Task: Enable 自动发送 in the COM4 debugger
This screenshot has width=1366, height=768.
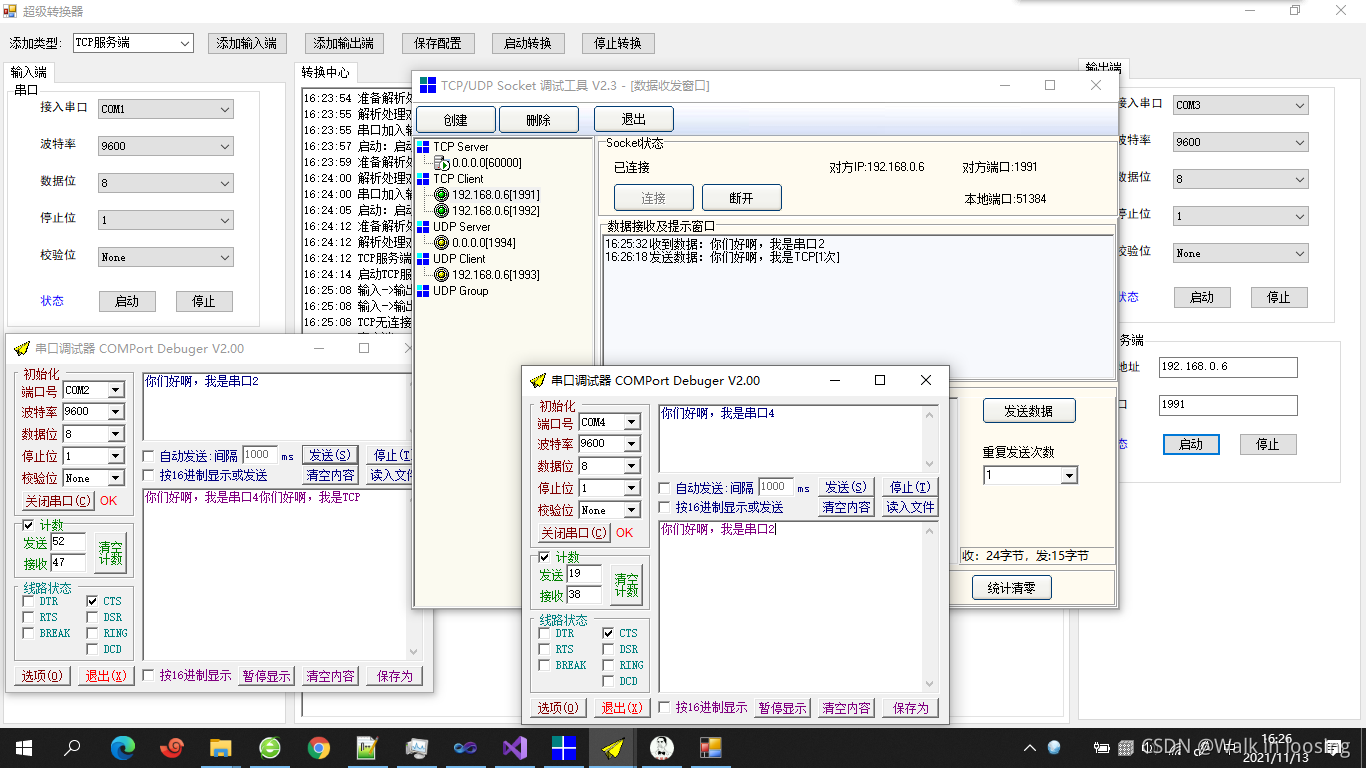Action: pyautogui.click(x=664, y=488)
